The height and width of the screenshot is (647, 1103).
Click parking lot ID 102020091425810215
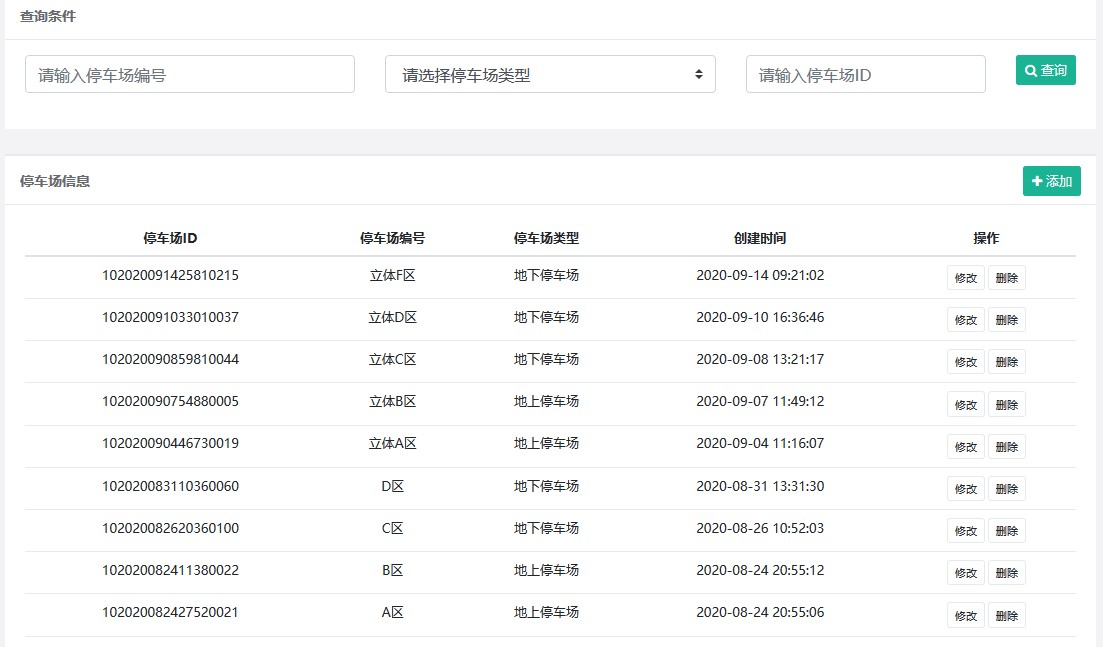pyautogui.click(x=170, y=275)
